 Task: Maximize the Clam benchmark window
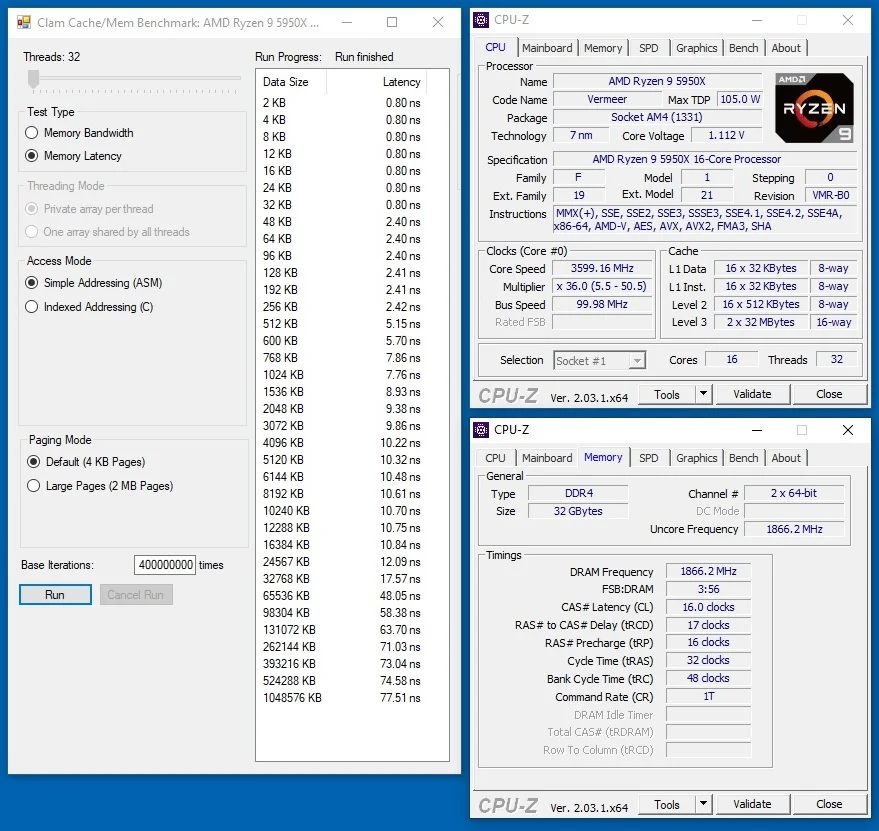(392, 22)
